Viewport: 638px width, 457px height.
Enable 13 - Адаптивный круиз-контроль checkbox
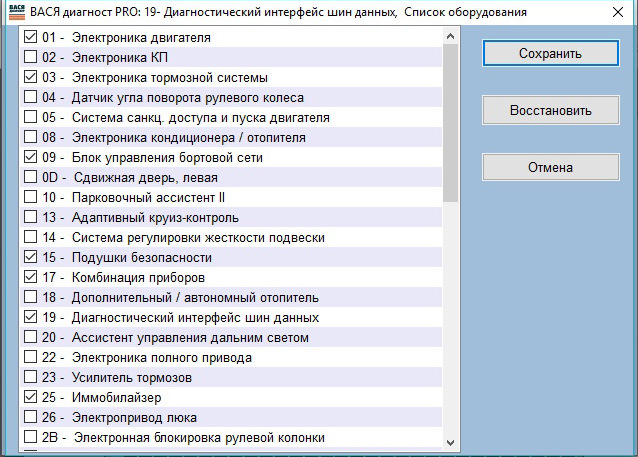(x=31, y=216)
